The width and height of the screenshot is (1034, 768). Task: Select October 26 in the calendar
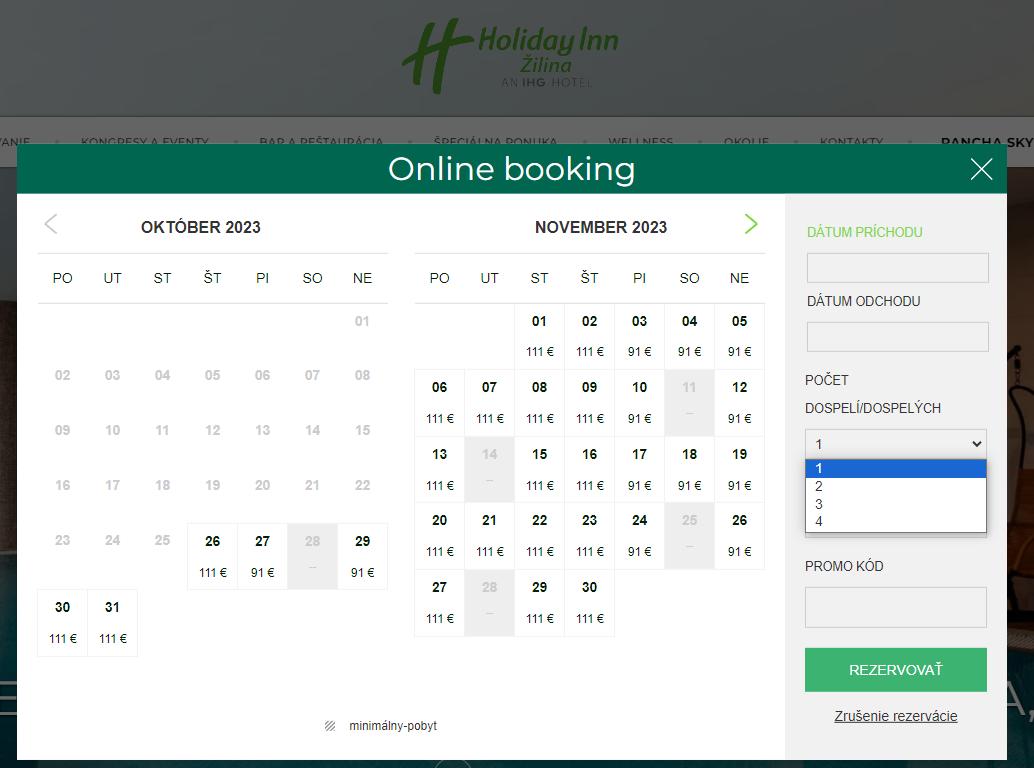tap(212, 555)
